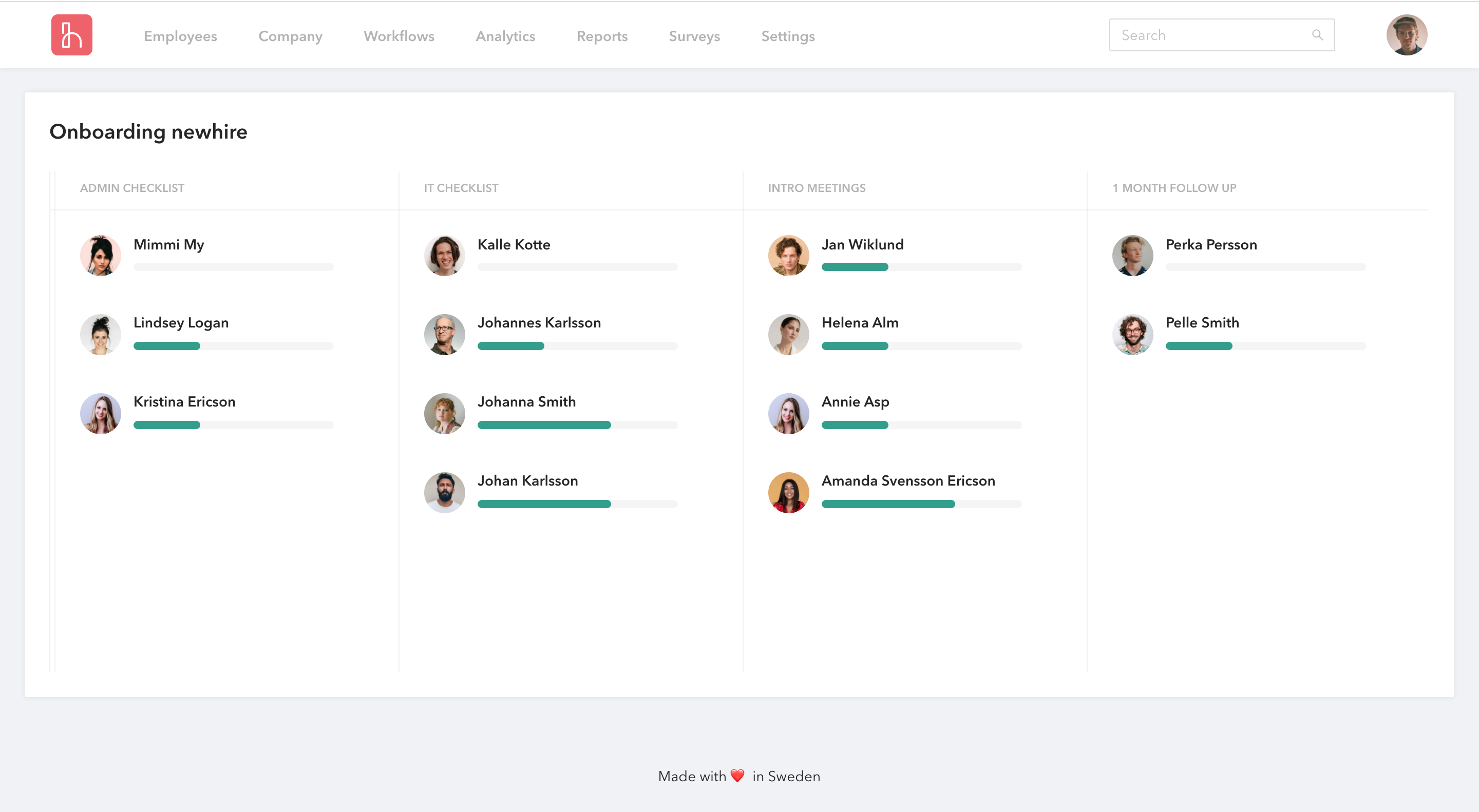Screen dimensions: 1479x812
Task: Go to the Workflows section
Action: [399, 36]
